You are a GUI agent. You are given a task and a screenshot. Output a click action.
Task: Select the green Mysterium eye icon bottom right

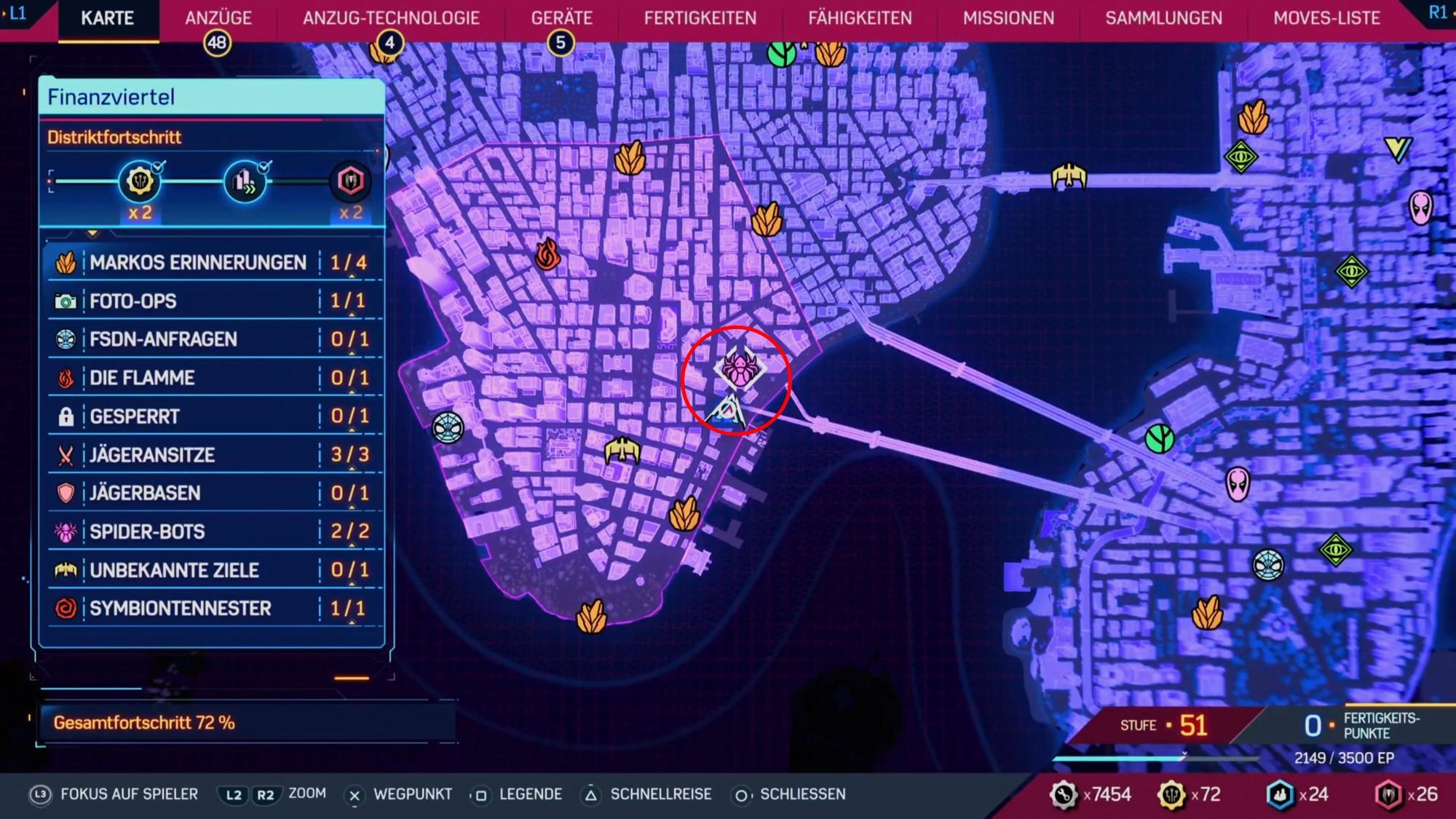(1336, 550)
